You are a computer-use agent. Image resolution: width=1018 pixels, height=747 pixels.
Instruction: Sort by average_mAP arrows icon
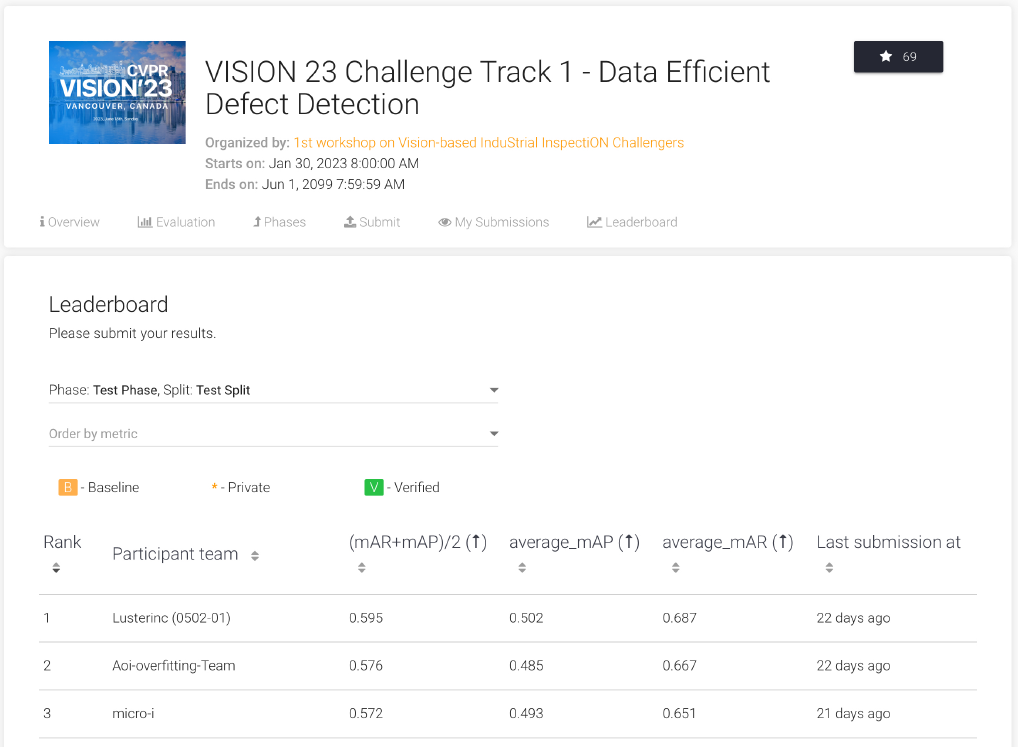click(x=522, y=568)
